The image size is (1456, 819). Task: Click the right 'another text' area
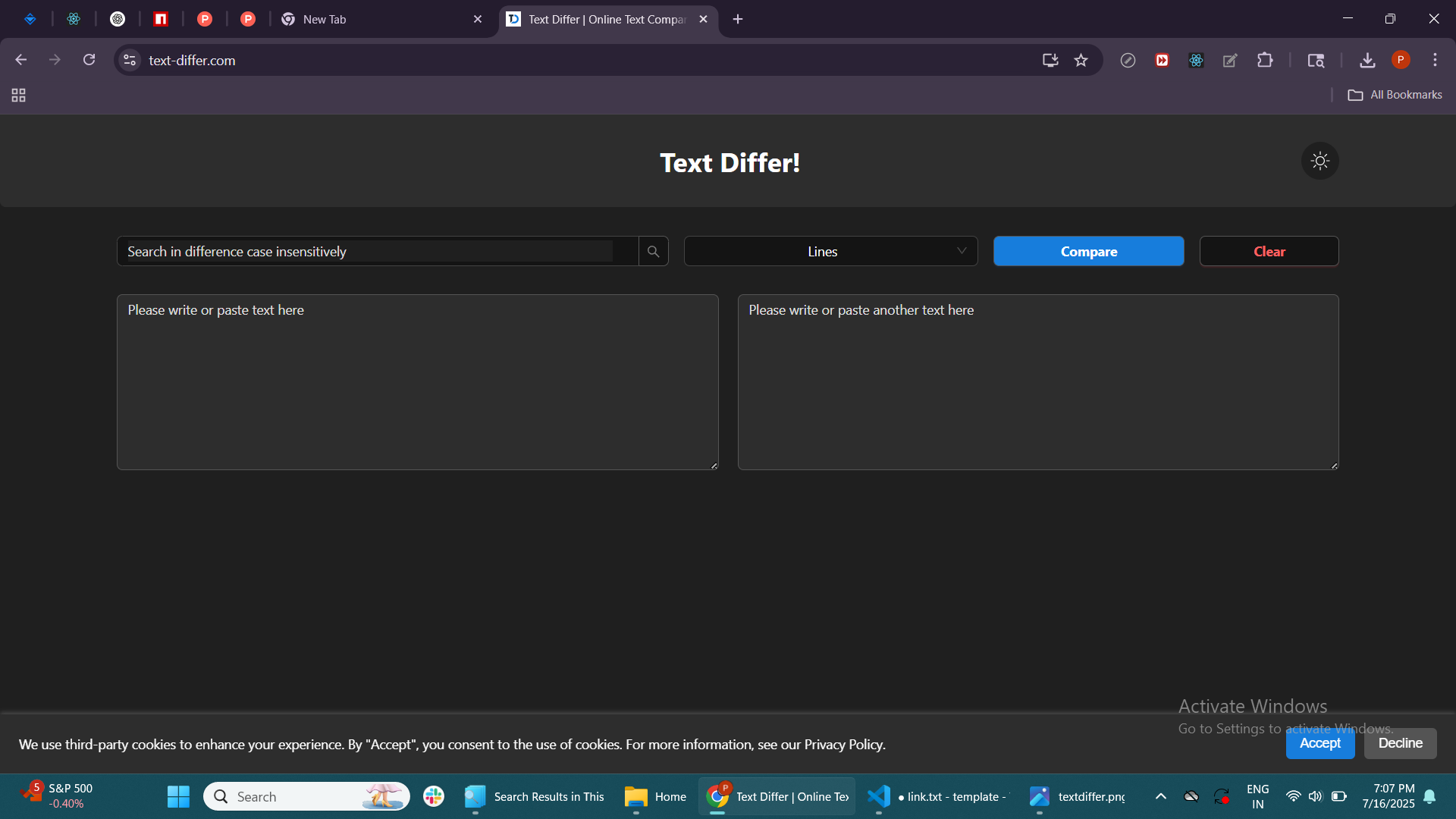coord(1038,382)
